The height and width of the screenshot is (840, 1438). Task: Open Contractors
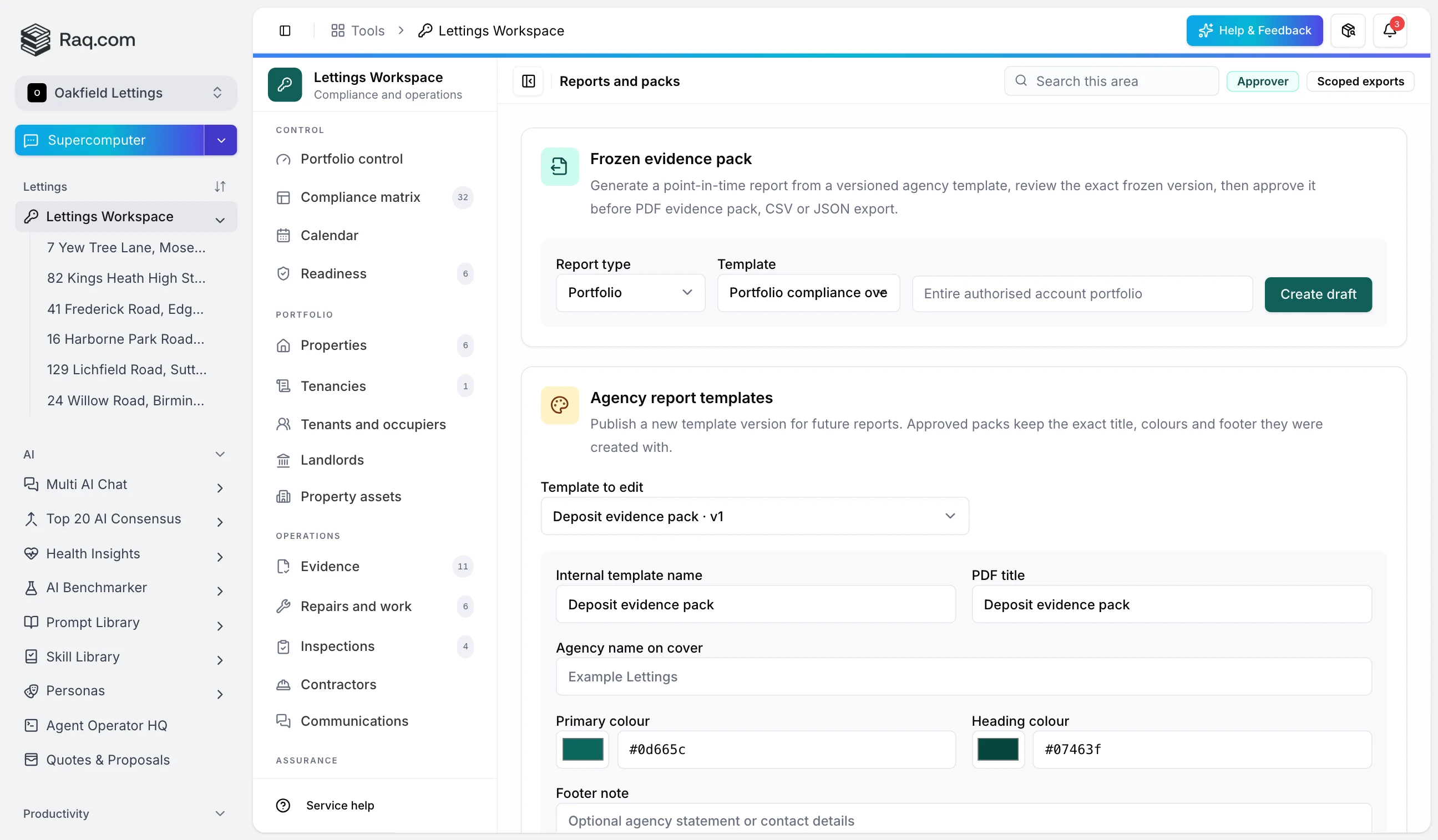pos(374,684)
